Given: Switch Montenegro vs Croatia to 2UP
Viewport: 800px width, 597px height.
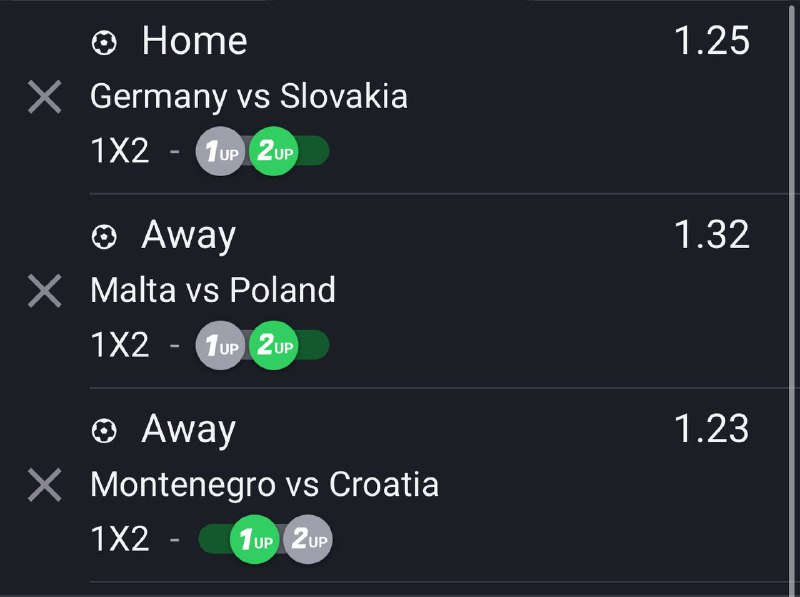Looking at the screenshot, I should 308,540.
